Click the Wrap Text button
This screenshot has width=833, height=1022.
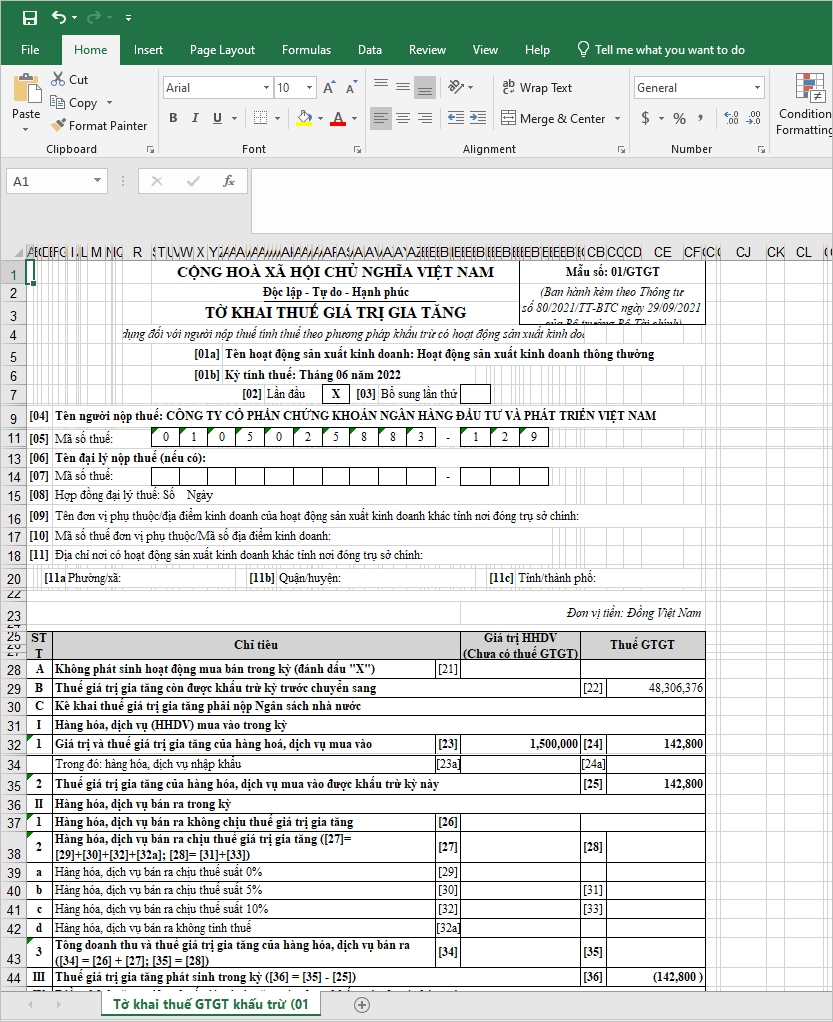coord(537,88)
